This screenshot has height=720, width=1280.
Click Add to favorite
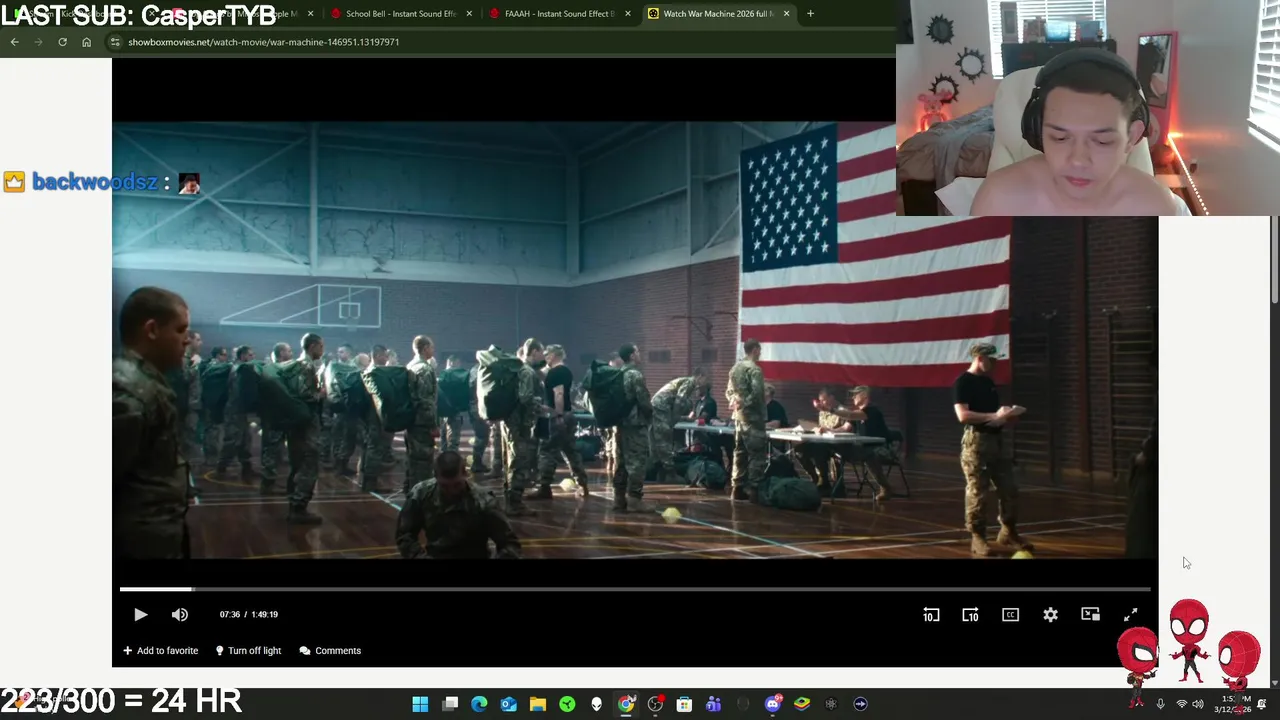tap(160, 651)
